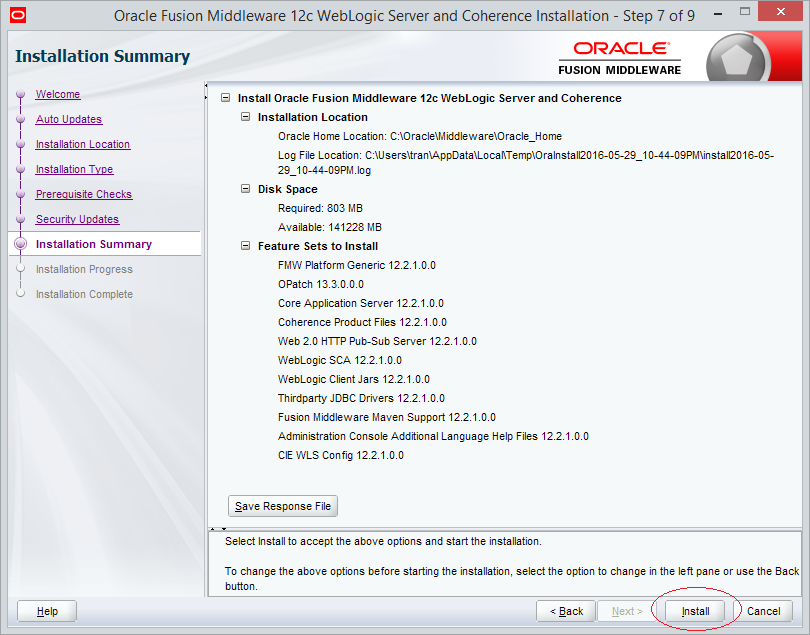Collapse the Feature Sets to Install section
Viewport: 810px width, 635px height.
click(245, 246)
